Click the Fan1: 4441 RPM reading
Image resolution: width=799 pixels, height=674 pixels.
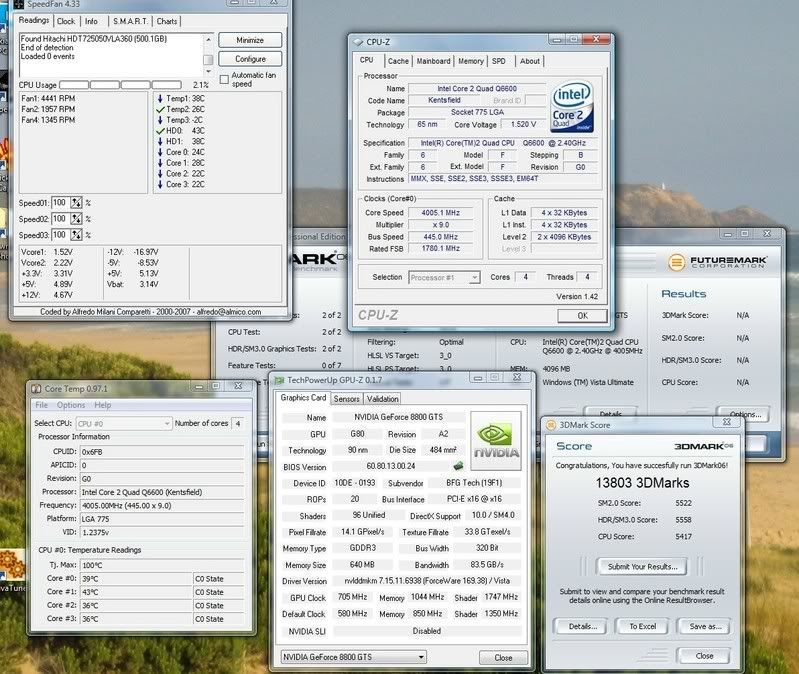[x=48, y=98]
